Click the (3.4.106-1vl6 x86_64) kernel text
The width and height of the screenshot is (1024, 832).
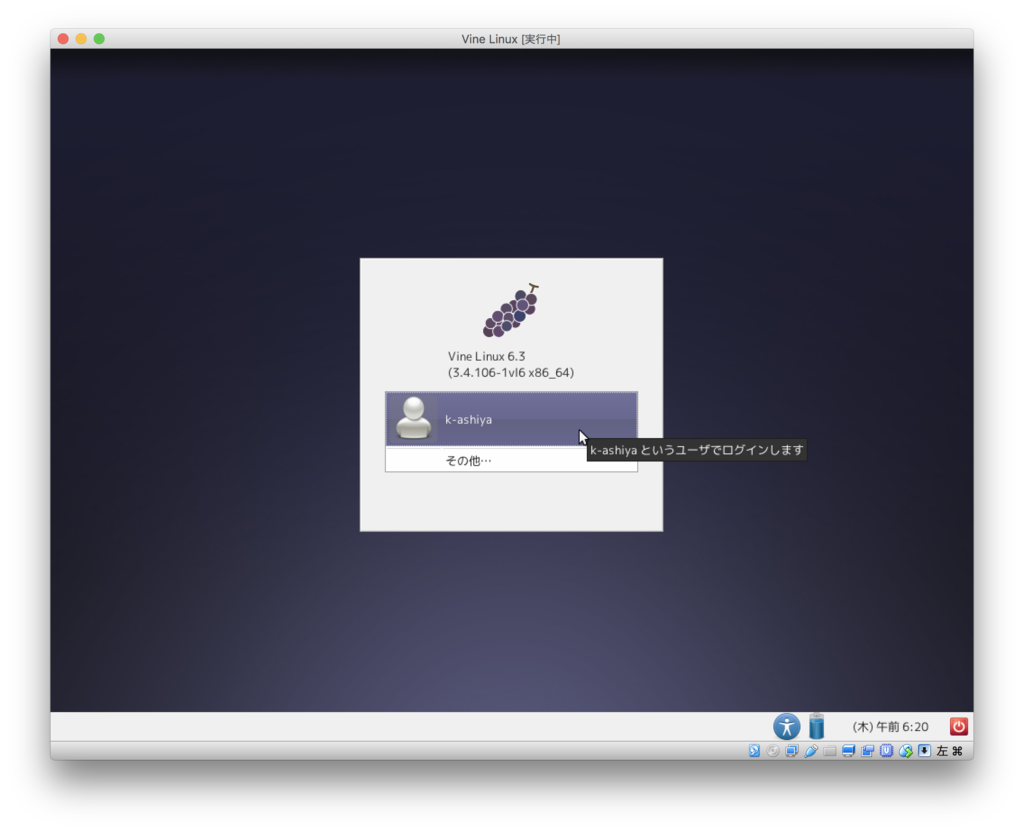pyautogui.click(x=511, y=372)
